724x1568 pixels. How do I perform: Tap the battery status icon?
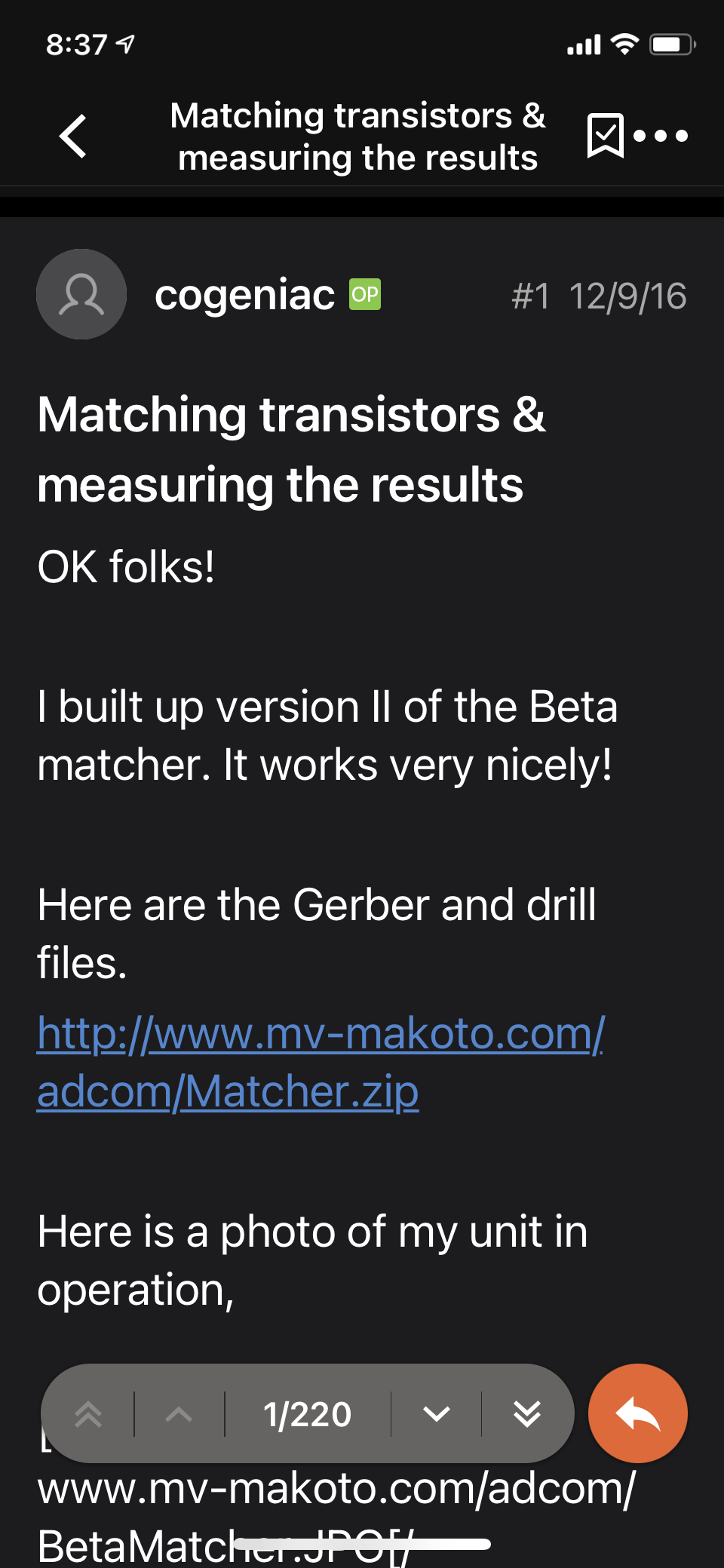(673, 44)
